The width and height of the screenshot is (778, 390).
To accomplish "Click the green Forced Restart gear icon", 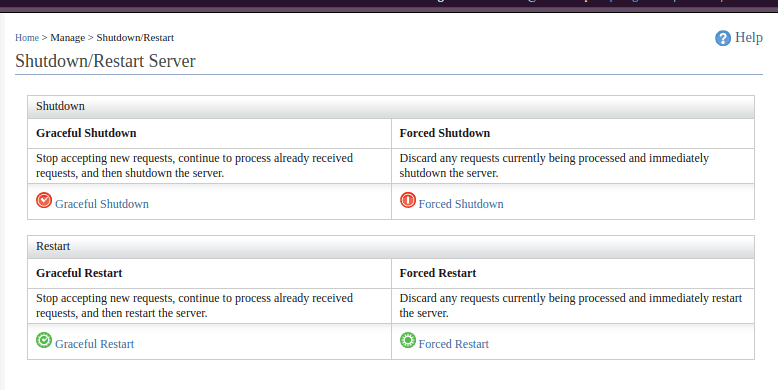I will tap(408, 340).
